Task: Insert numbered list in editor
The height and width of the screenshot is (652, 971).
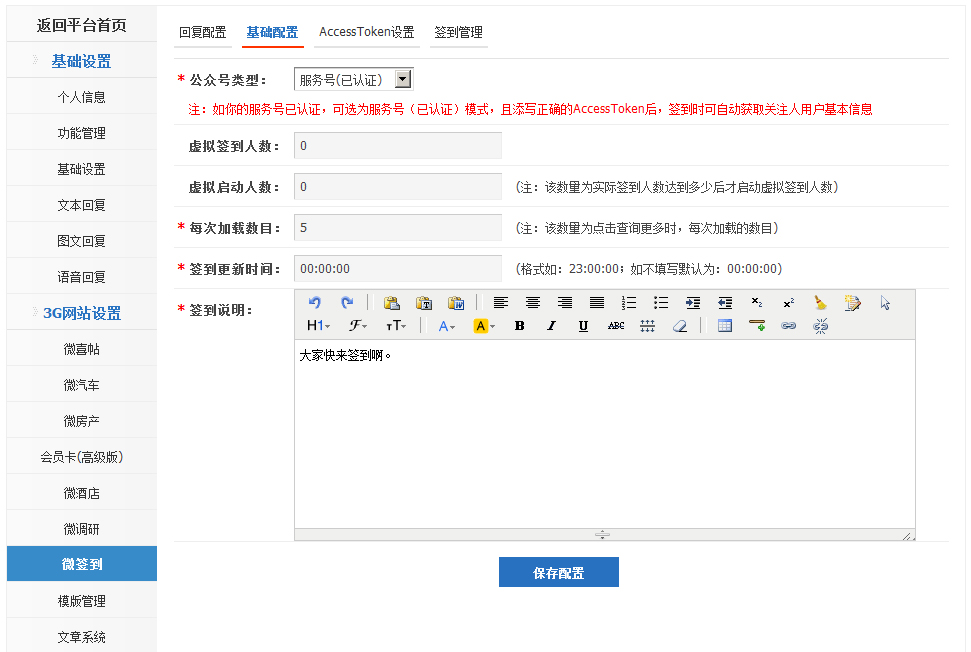Action: tap(629, 302)
